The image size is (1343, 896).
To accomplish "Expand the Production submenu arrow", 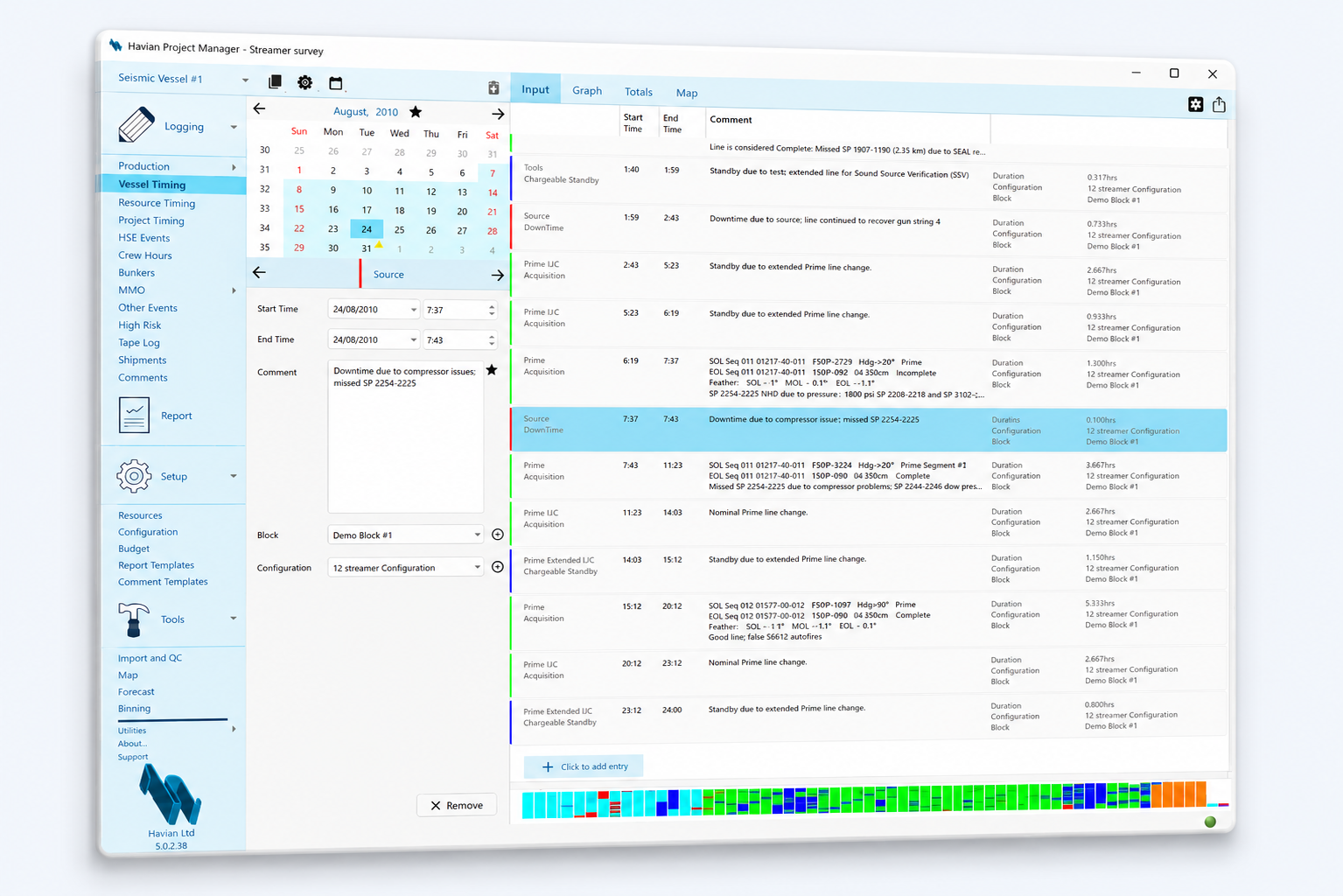I will point(234,167).
